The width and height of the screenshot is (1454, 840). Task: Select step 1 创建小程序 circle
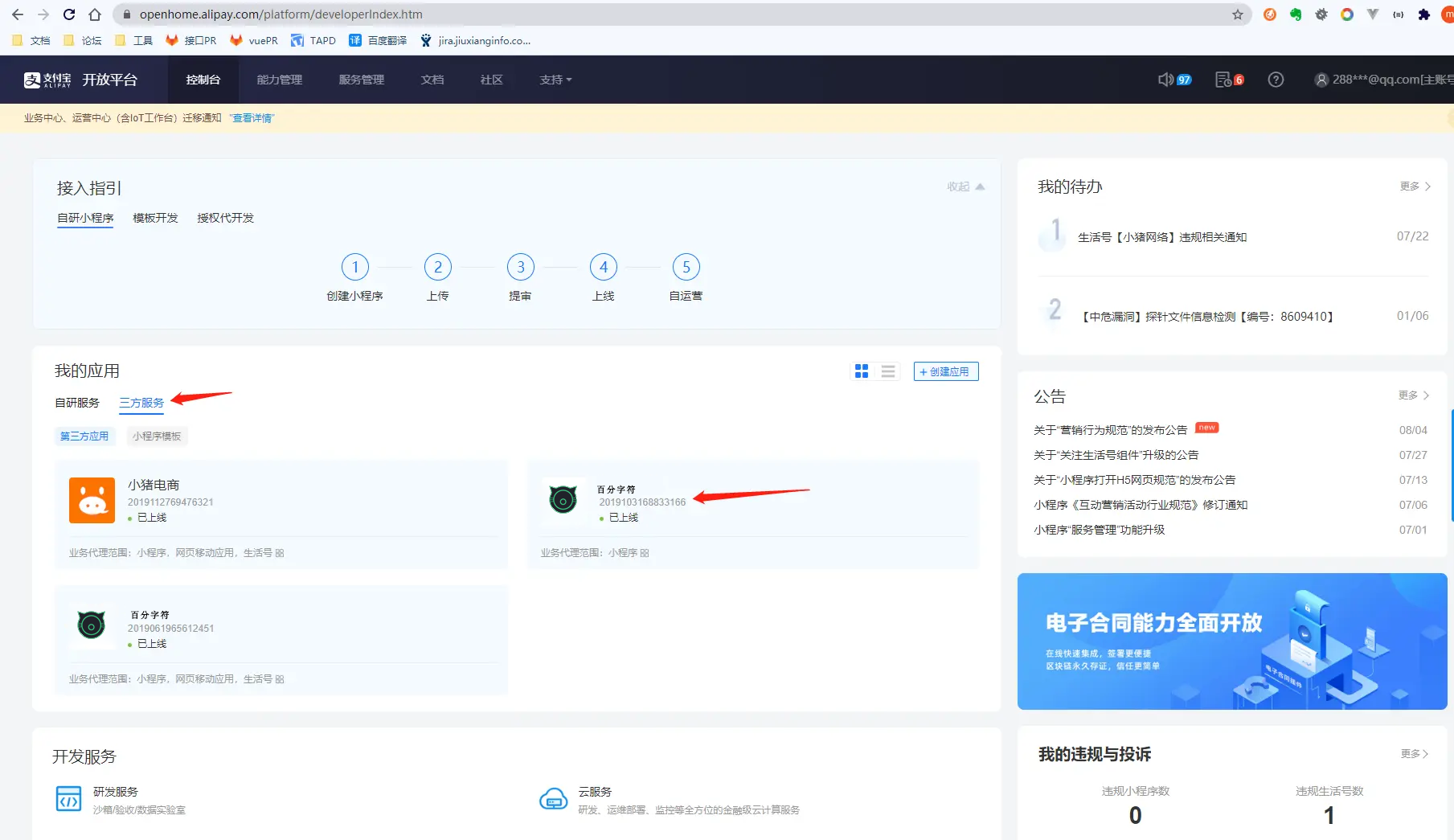tap(354, 267)
